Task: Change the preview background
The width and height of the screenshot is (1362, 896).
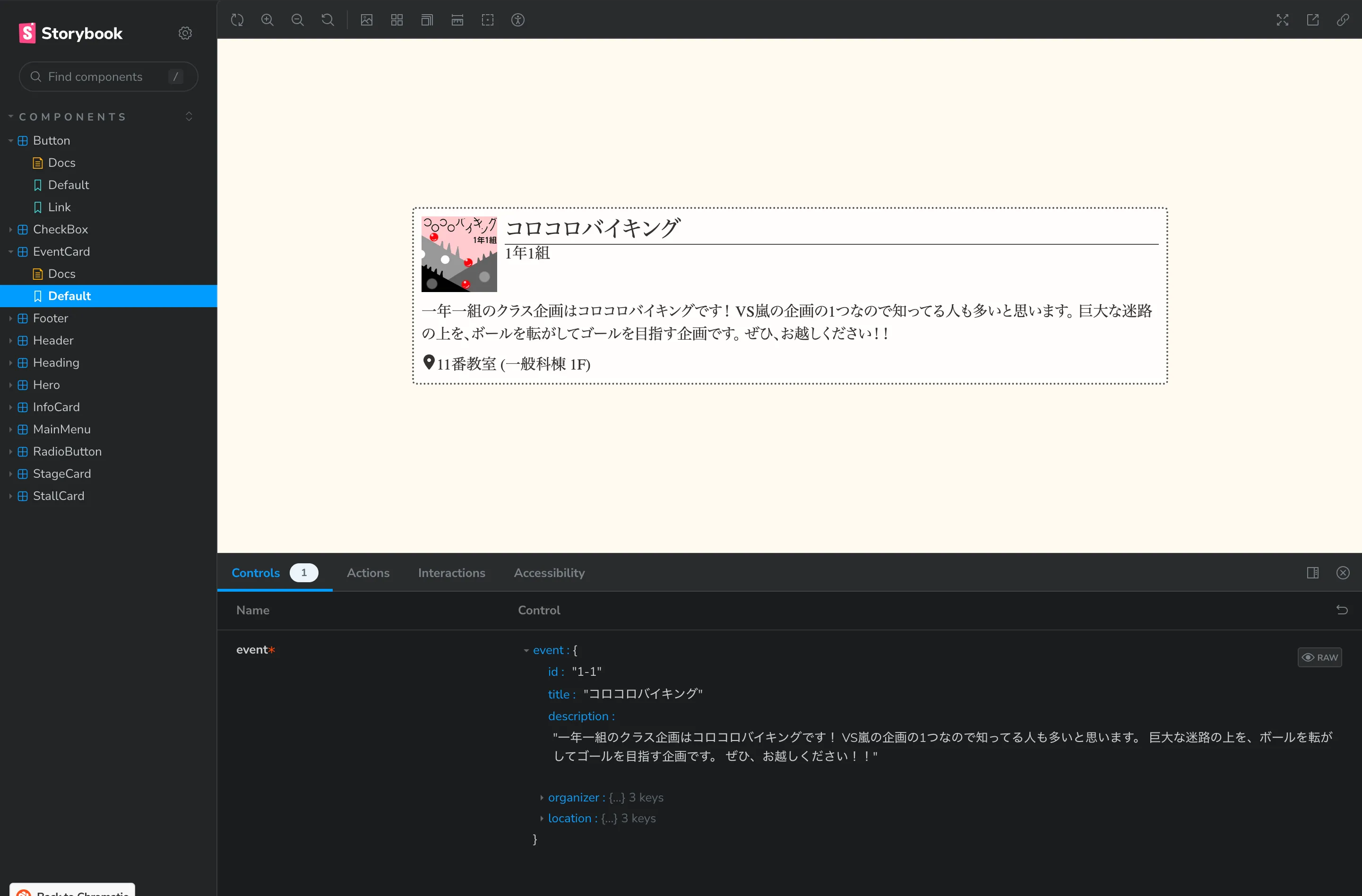Action: 366,19
